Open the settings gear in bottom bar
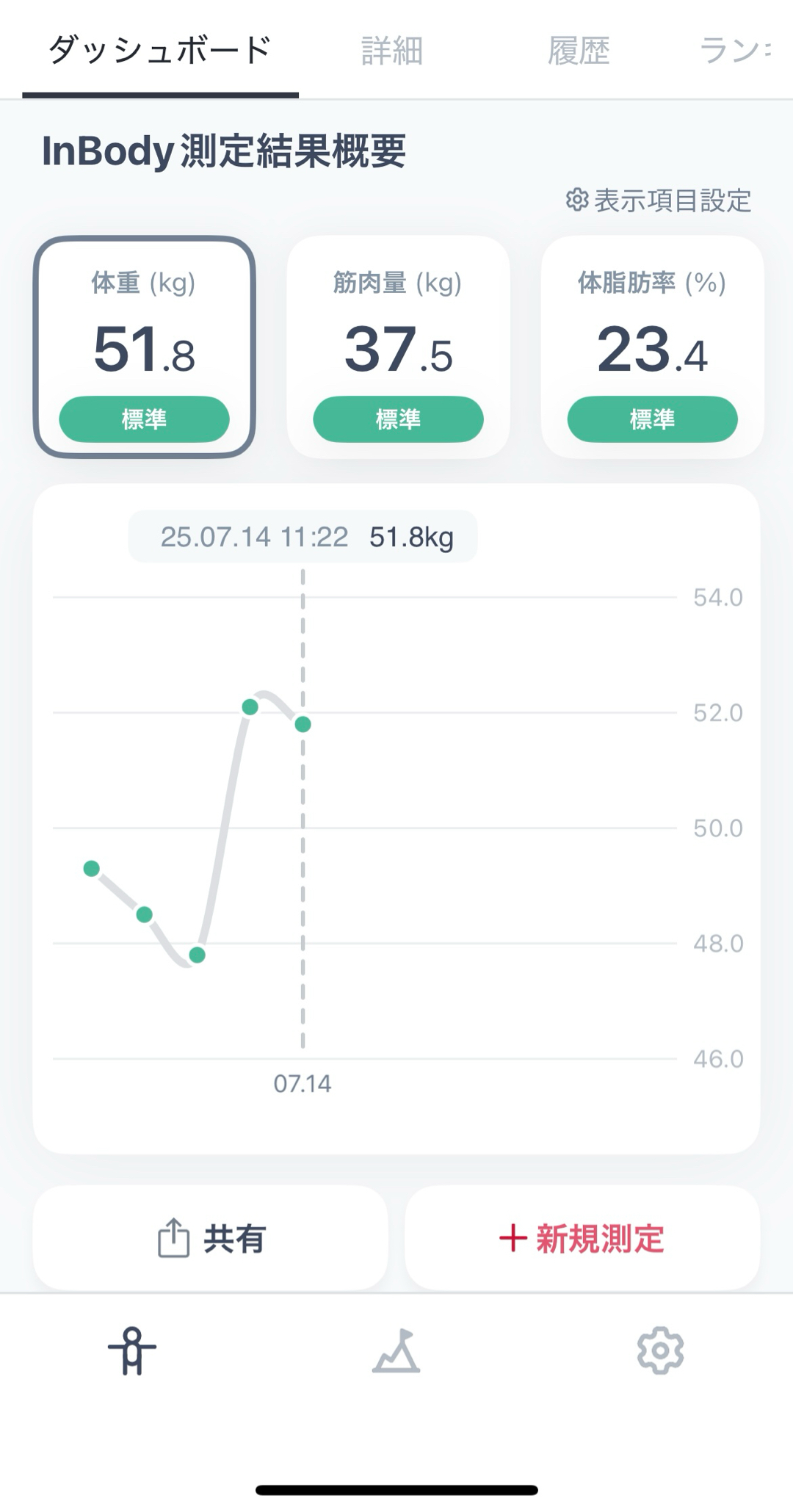This screenshot has height=1512, width=793. (x=660, y=1350)
